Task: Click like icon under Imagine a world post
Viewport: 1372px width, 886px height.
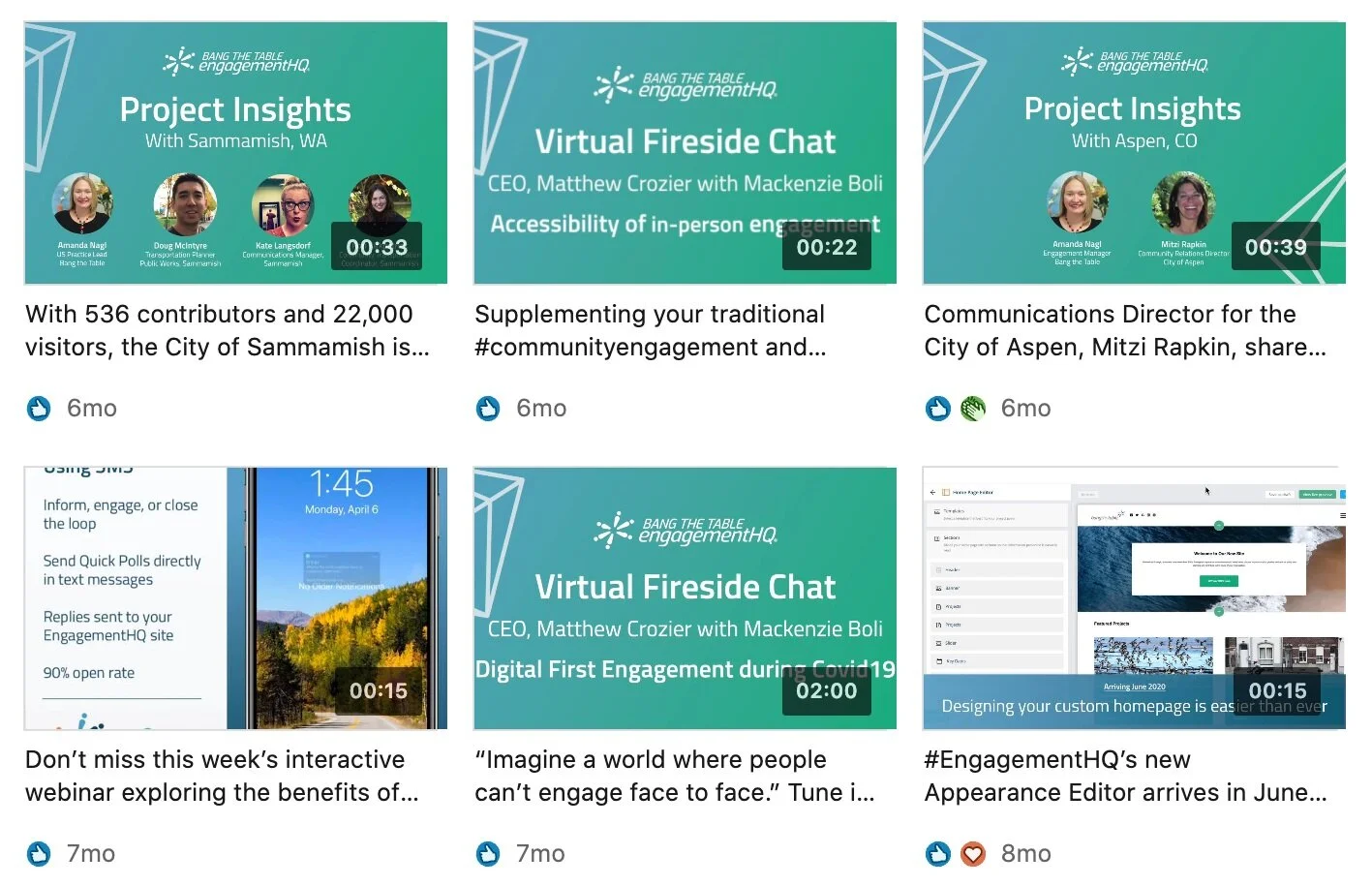Action: pyautogui.click(x=488, y=853)
